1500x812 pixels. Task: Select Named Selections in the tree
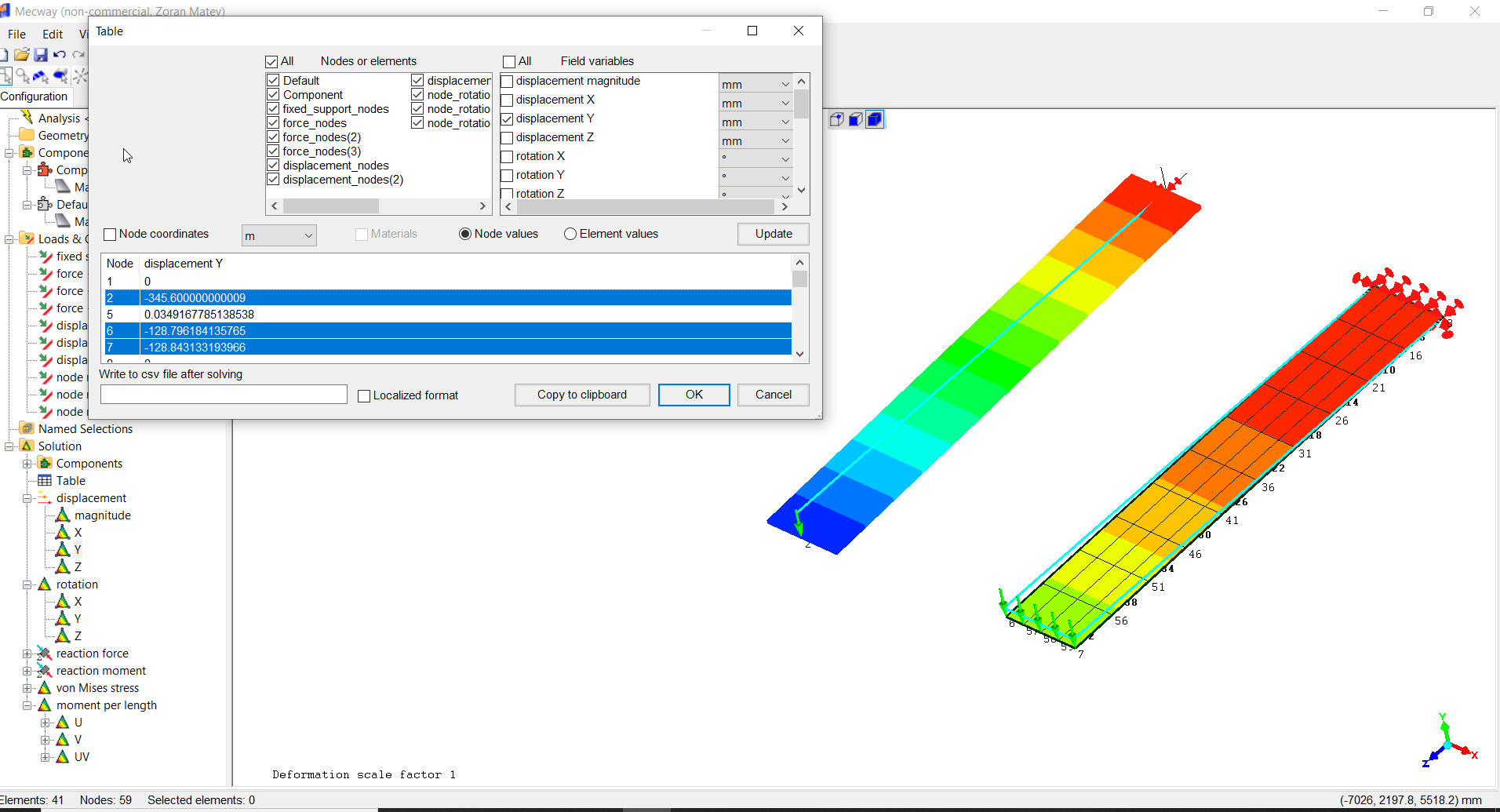(x=86, y=429)
